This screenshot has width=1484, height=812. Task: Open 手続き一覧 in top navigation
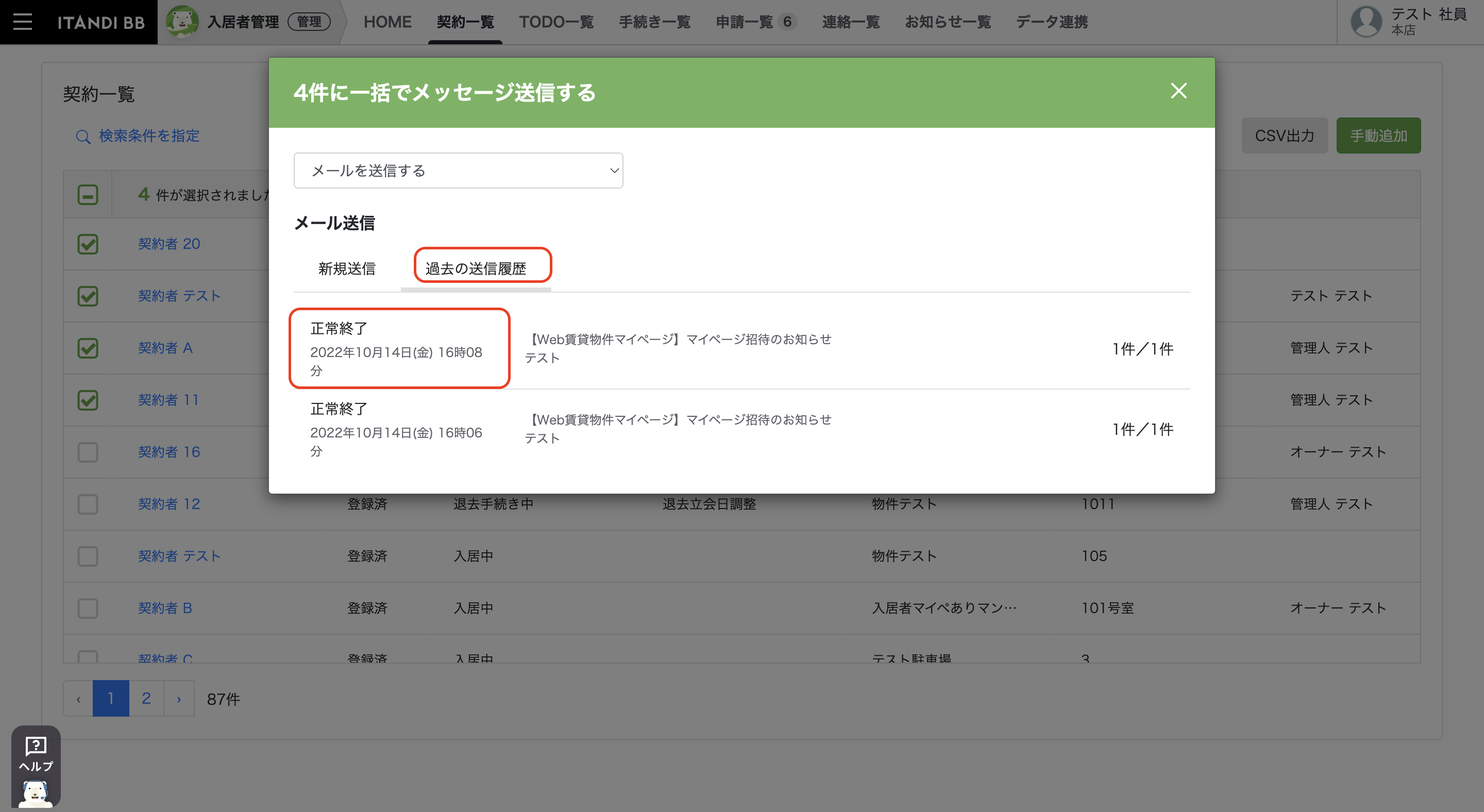pyautogui.click(x=654, y=22)
